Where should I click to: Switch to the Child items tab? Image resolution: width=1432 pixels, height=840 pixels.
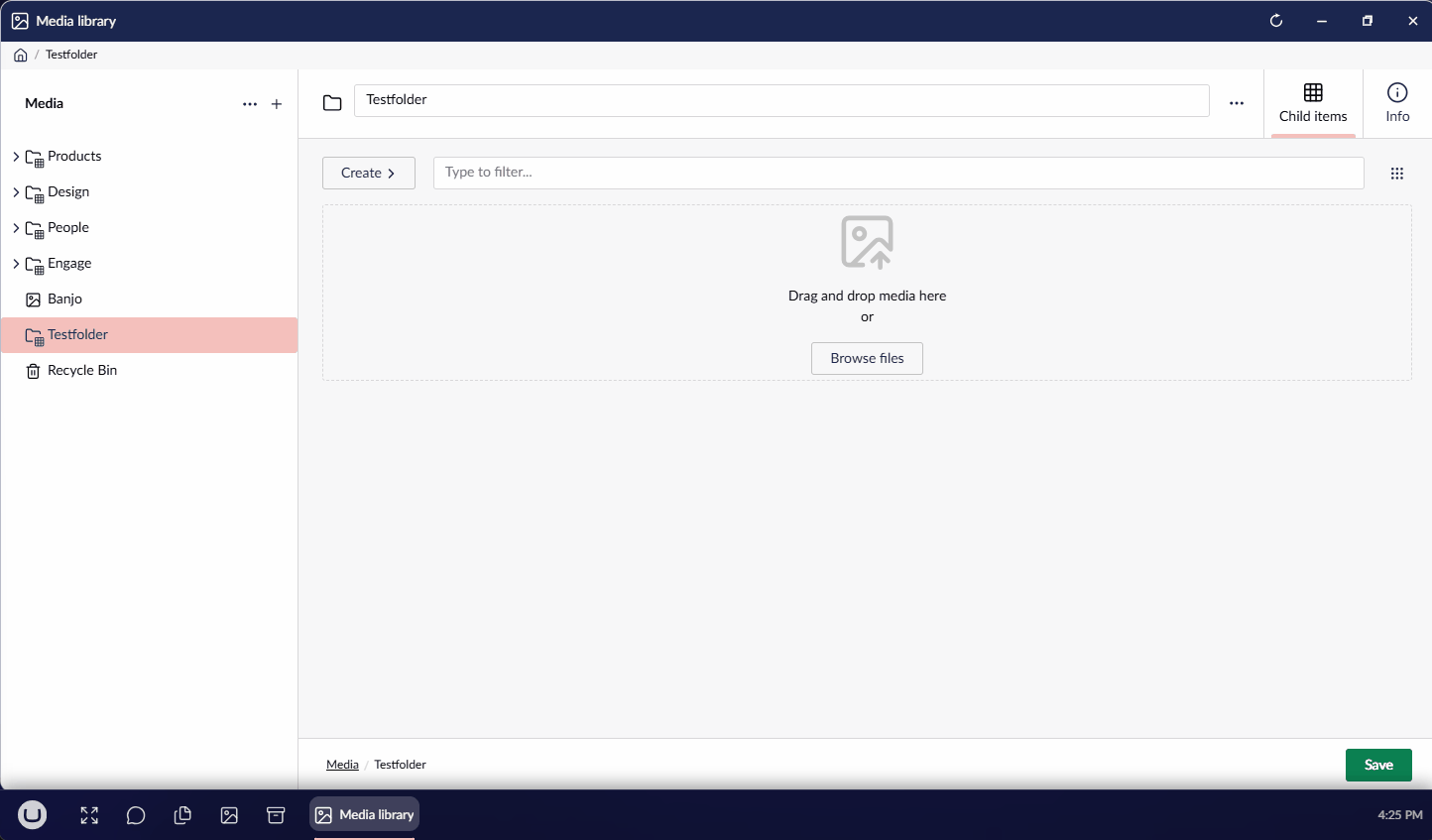1313,104
